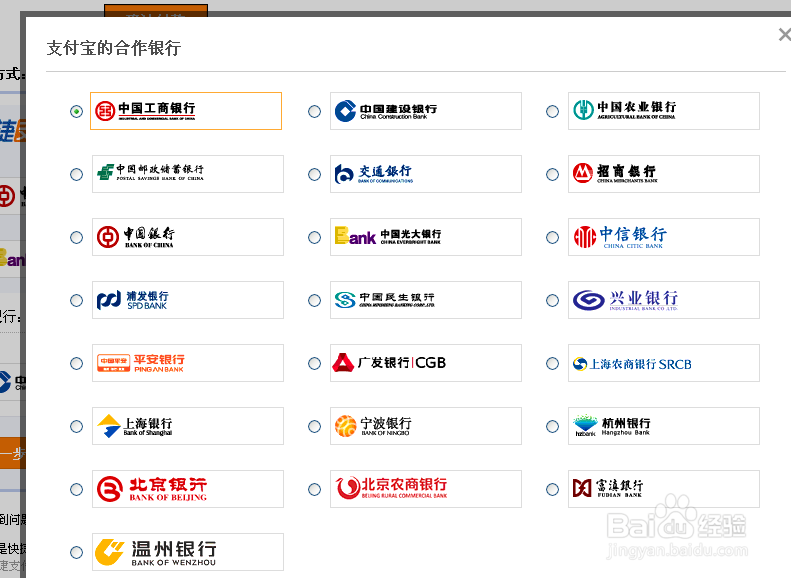Enable the radio button for 上海银行
The height and width of the screenshot is (578, 791).
pos(76,427)
